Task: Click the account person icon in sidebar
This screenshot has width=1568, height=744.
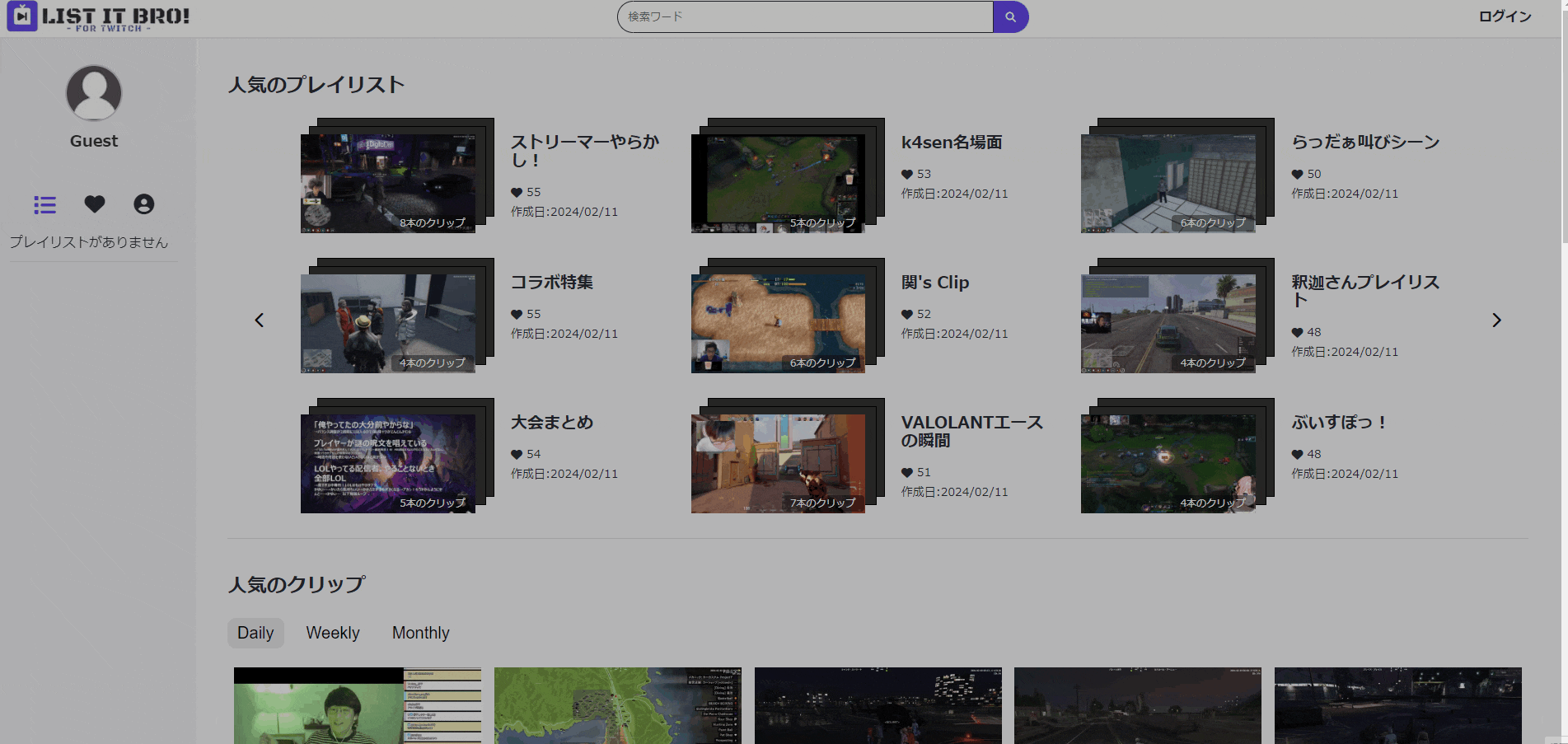Action: tap(144, 204)
